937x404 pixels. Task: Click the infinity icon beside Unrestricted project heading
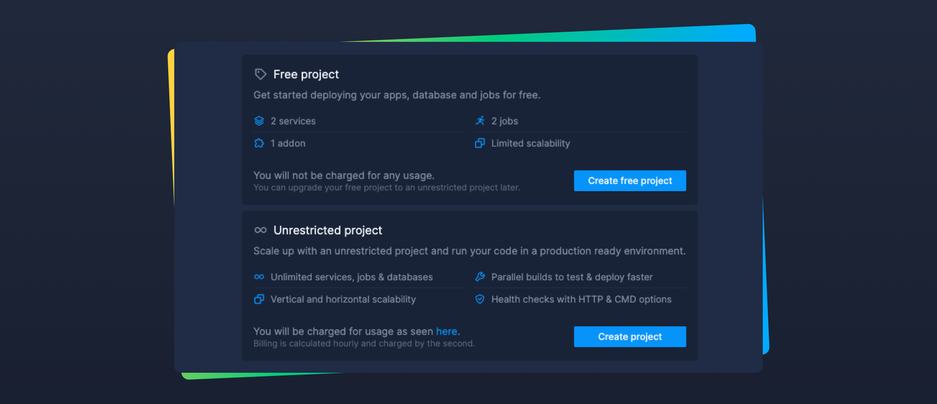pos(260,230)
